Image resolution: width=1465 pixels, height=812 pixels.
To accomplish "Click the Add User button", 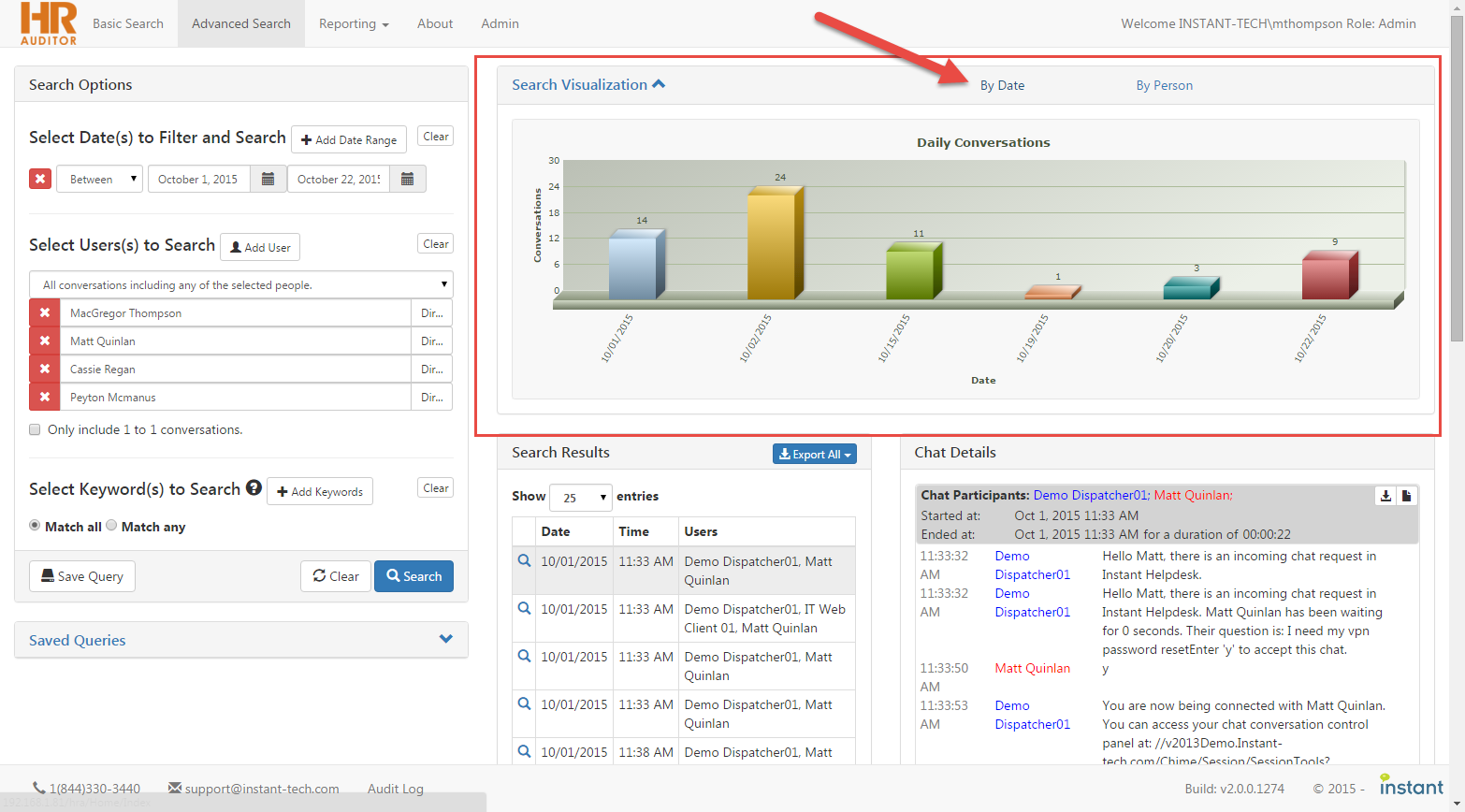I will pos(260,247).
